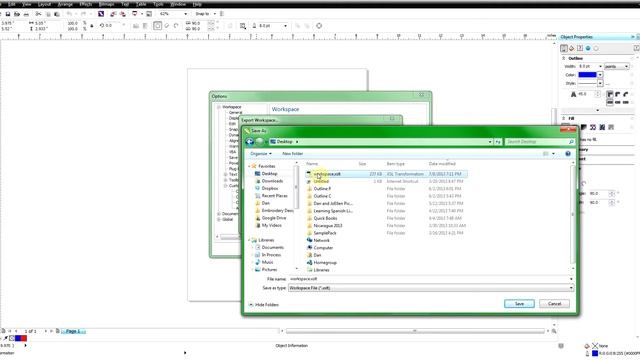The width and height of the screenshot is (640, 360).
Task: Select the Fill tab icon in Object Properties
Action: click(572, 48)
